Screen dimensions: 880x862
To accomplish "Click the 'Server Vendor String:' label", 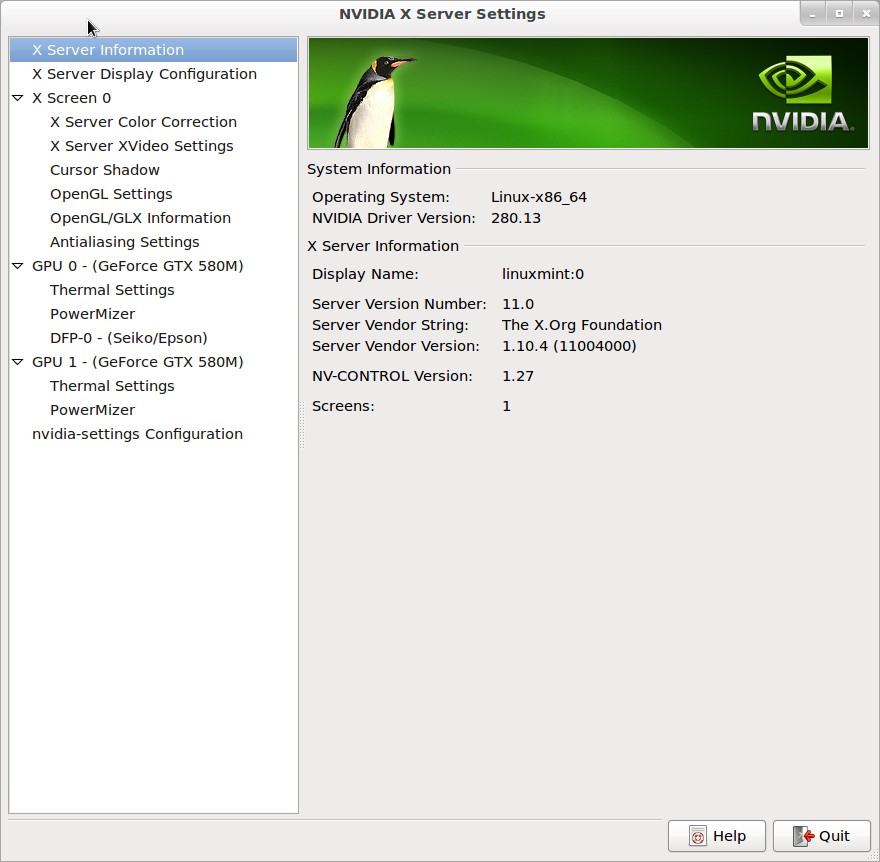I will coord(390,325).
